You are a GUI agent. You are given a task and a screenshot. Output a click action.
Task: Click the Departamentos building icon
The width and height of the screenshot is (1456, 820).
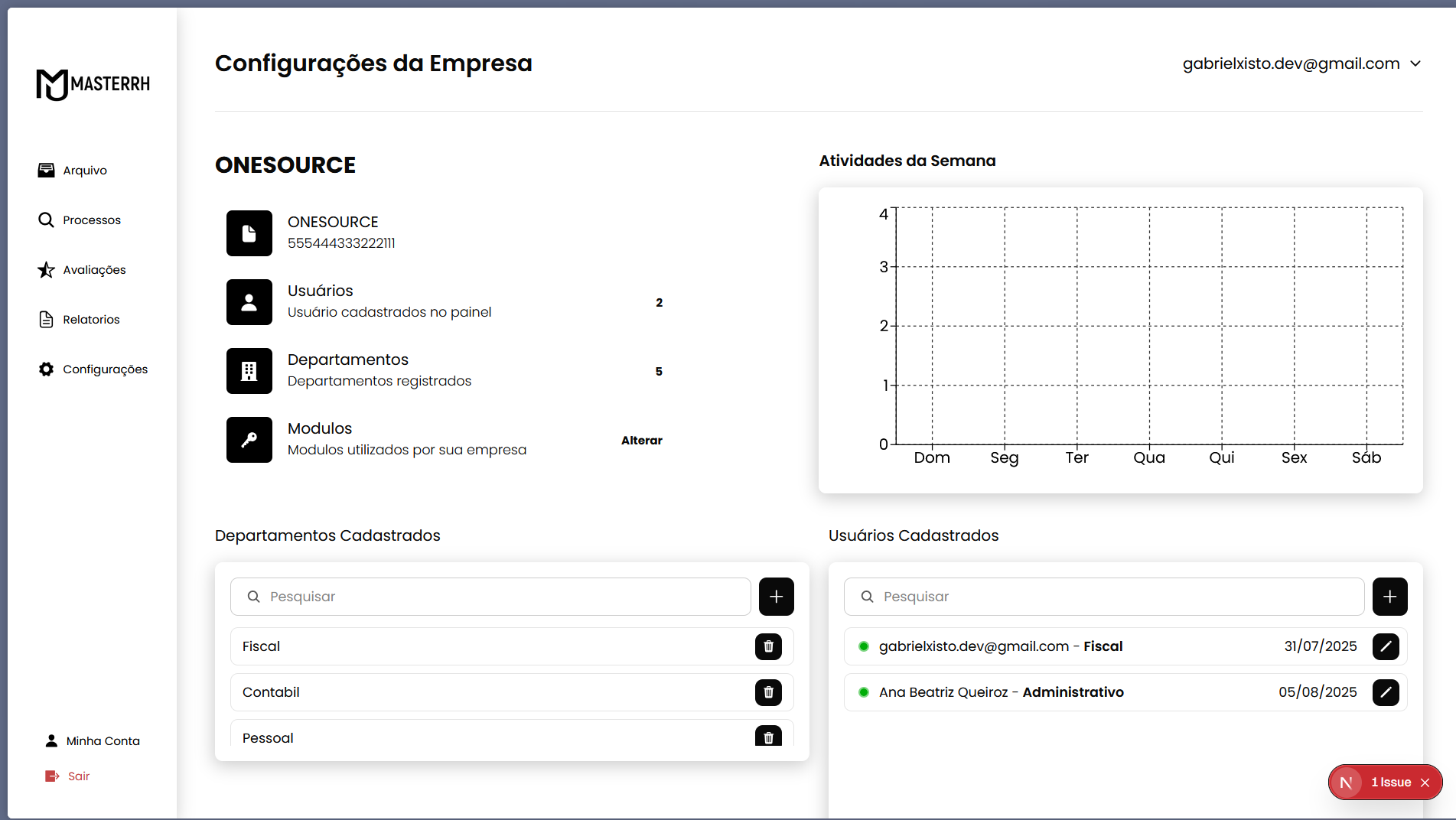tap(249, 371)
